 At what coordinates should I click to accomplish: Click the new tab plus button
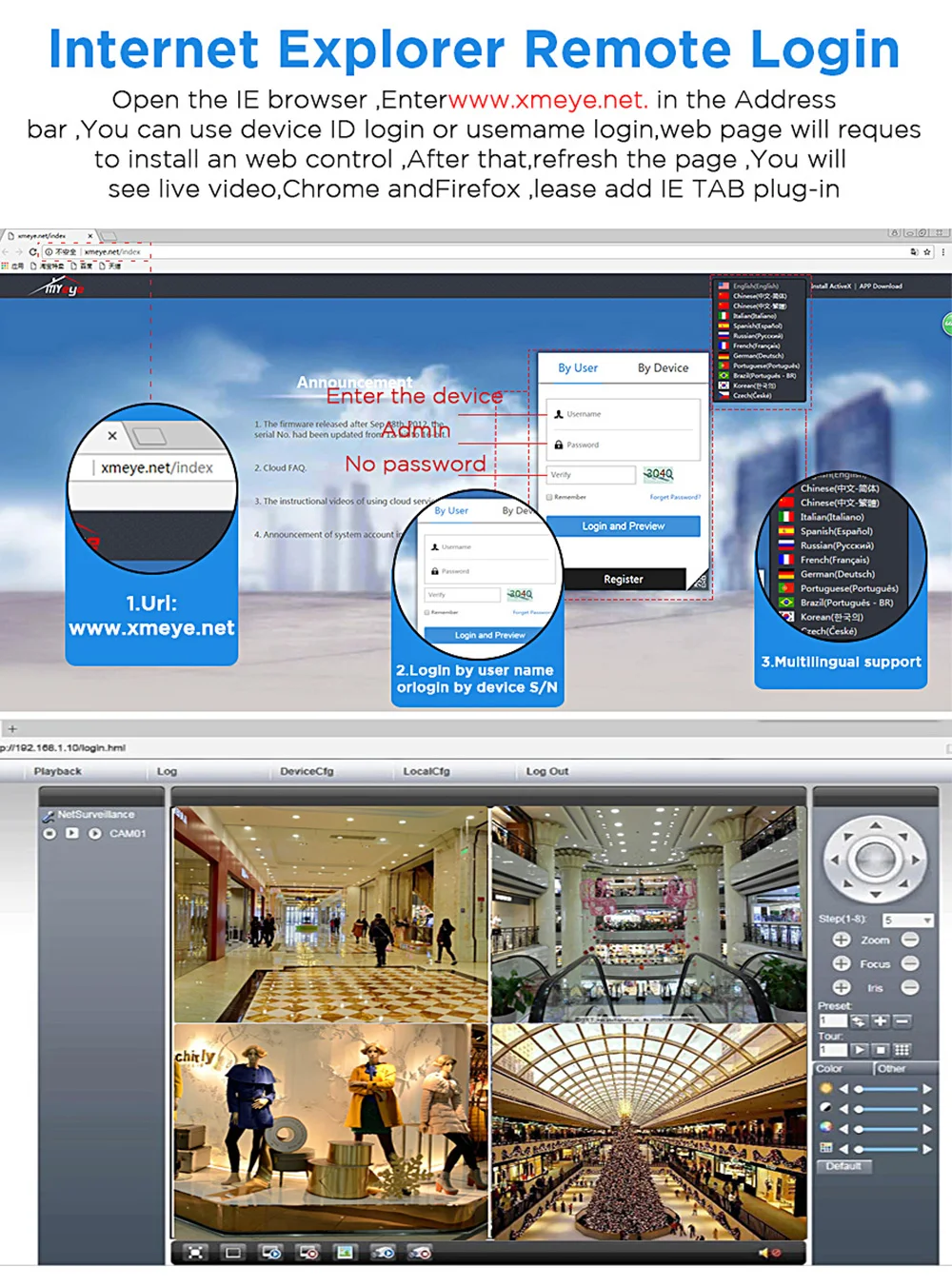[12, 728]
